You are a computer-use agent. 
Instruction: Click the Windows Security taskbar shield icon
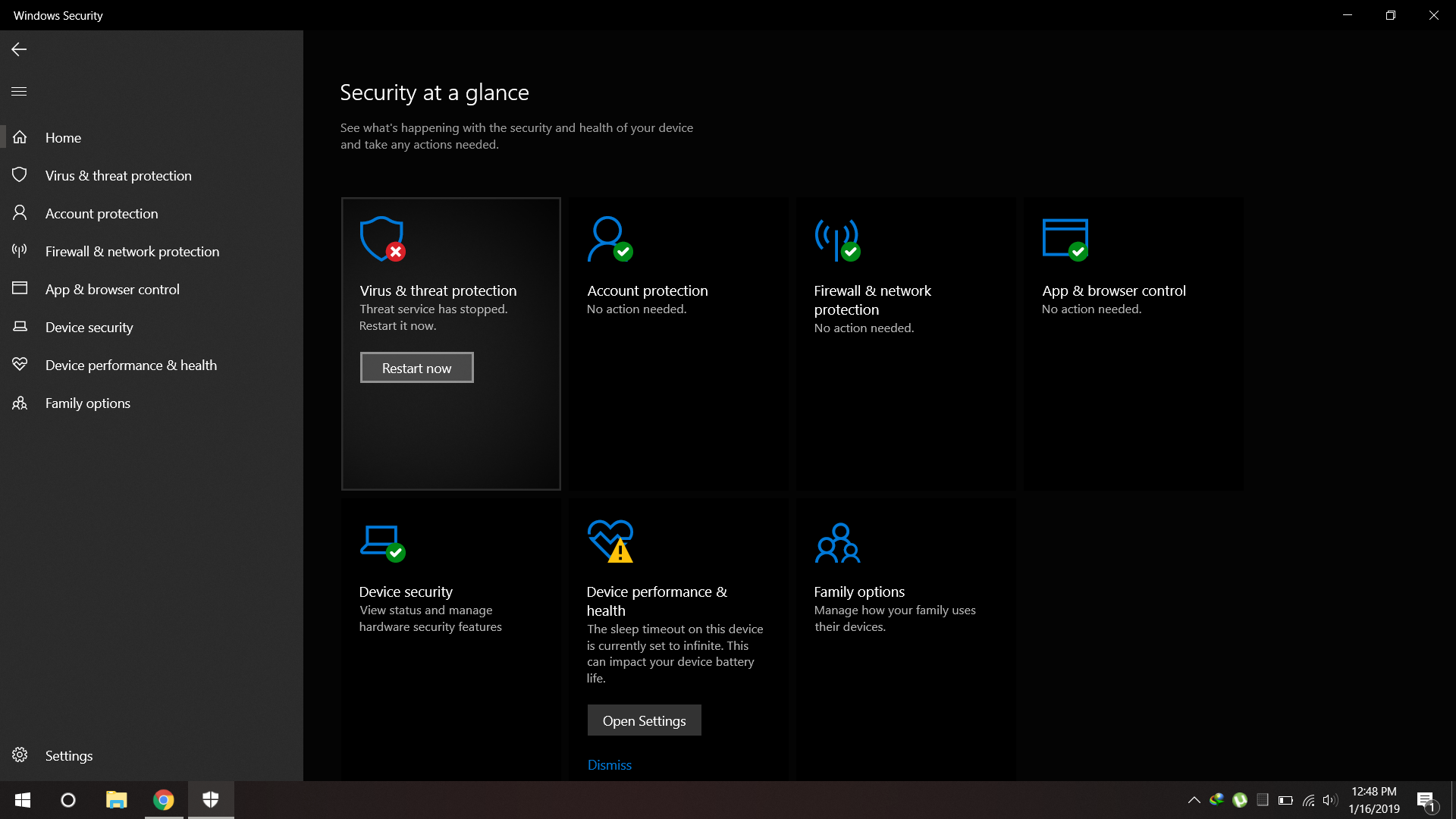click(211, 800)
